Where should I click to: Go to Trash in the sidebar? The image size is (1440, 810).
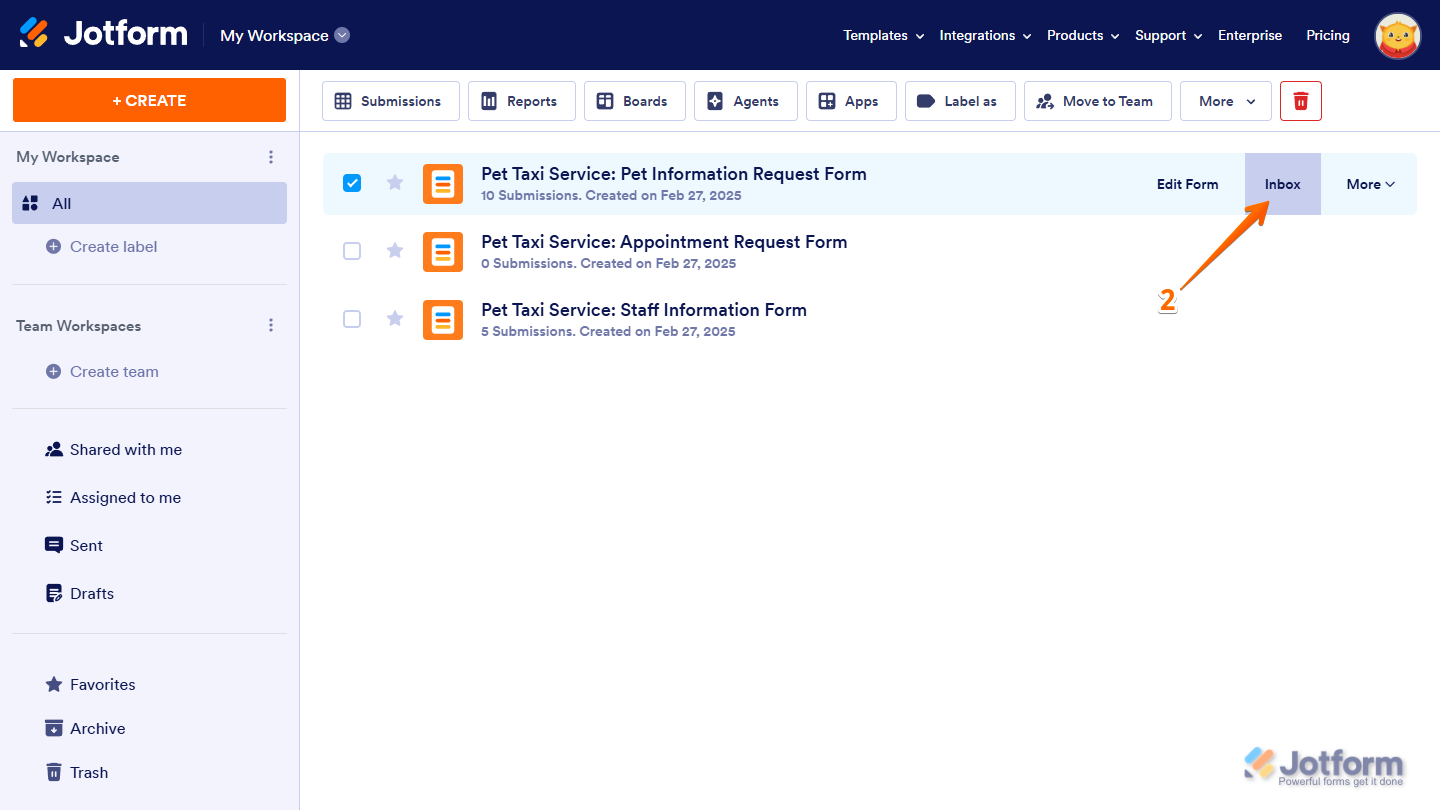click(x=88, y=773)
